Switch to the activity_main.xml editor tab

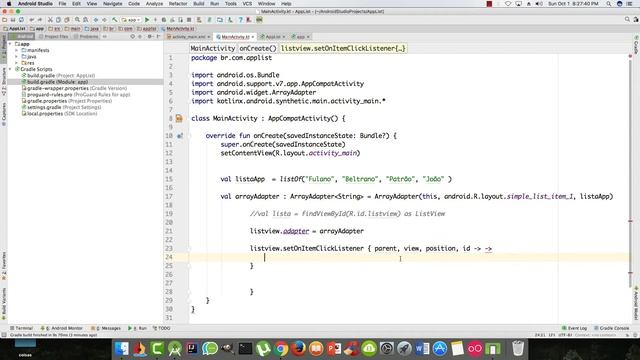point(188,37)
